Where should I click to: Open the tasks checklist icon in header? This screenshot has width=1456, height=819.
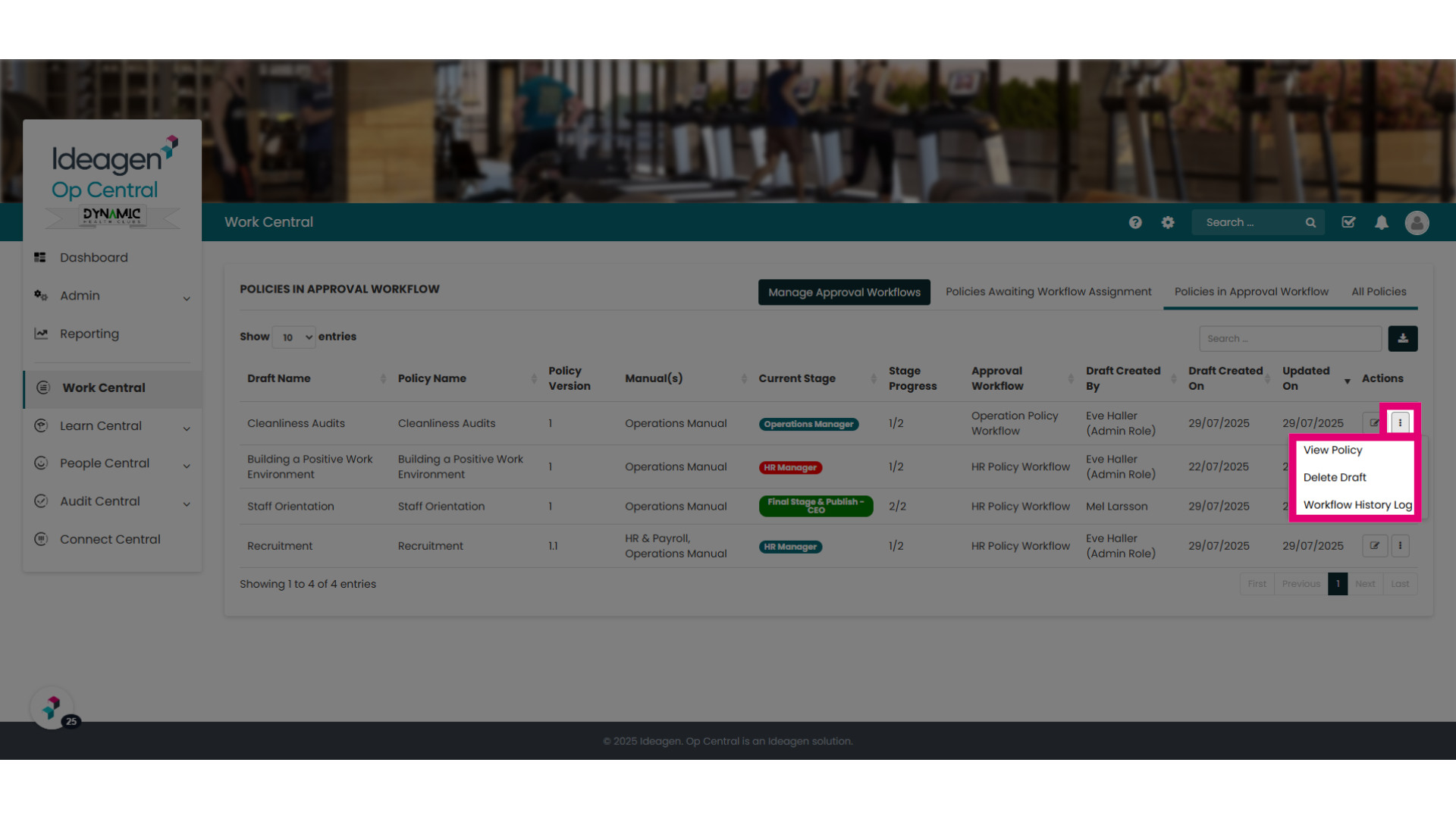pyautogui.click(x=1348, y=222)
